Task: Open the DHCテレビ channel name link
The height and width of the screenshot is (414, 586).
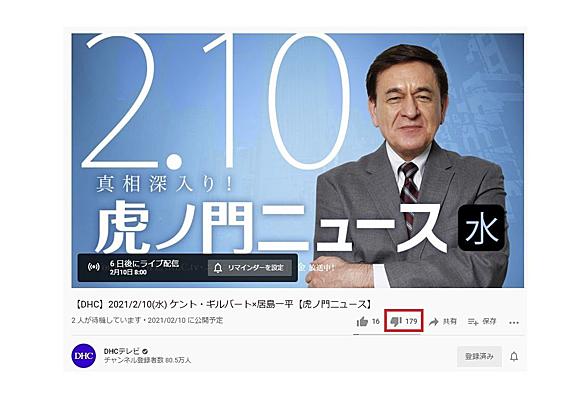Action: [x=122, y=351]
